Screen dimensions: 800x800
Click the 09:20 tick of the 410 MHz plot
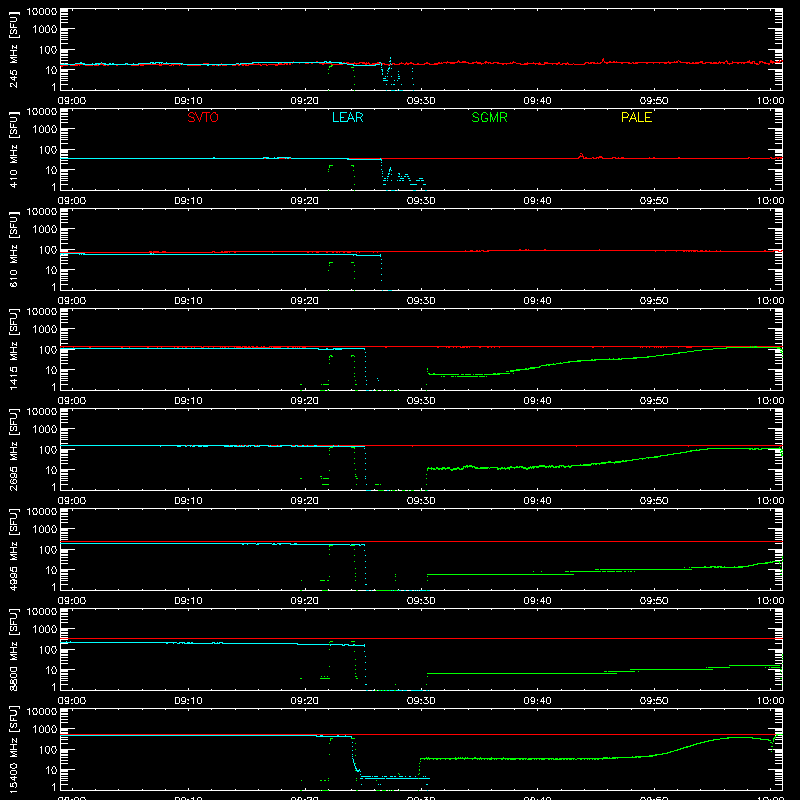click(x=305, y=201)
